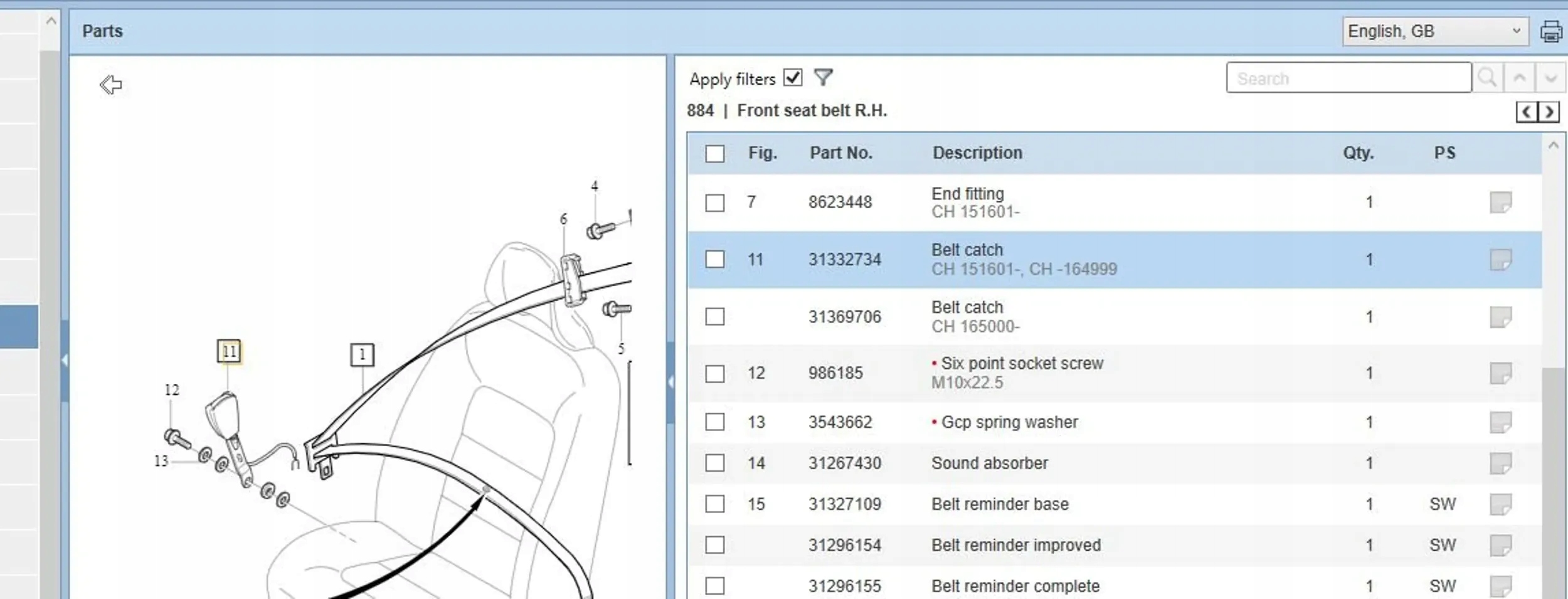This screenshot has height=599, width=1568.
Task: Click callout 11 in the diagram
Action: (229, 352)
